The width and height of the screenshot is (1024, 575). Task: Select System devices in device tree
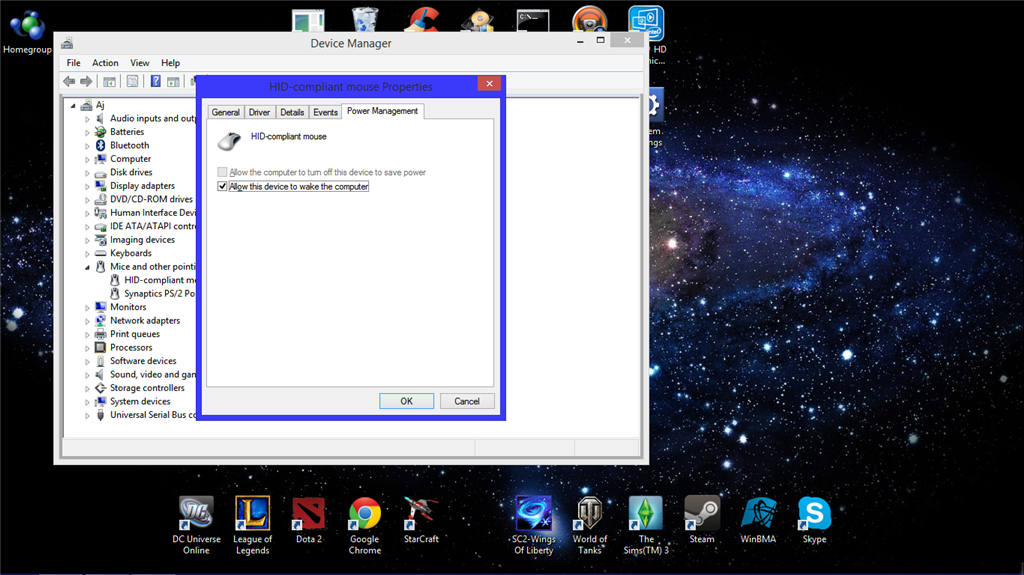[140, 402]
